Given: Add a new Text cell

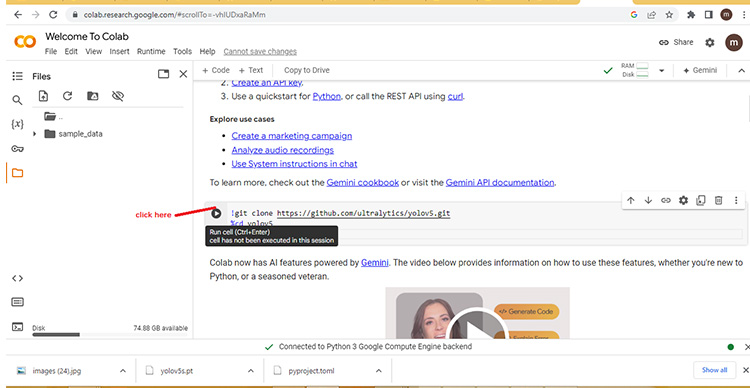Looking at the screenshot, I should (251, 70).
